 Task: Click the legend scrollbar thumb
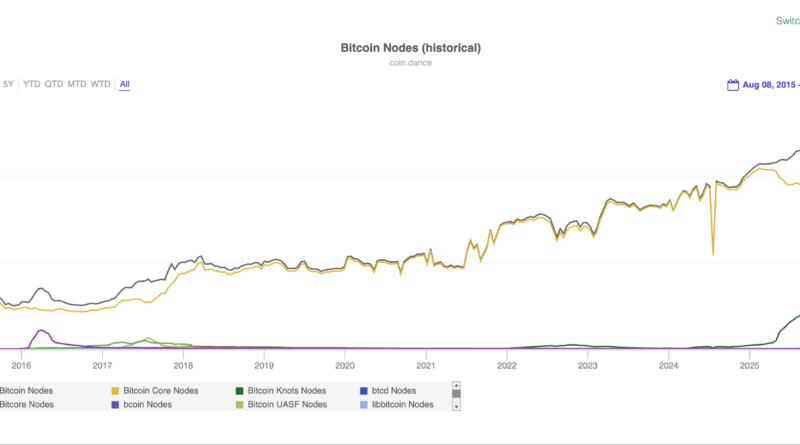[x=456, y=394]
